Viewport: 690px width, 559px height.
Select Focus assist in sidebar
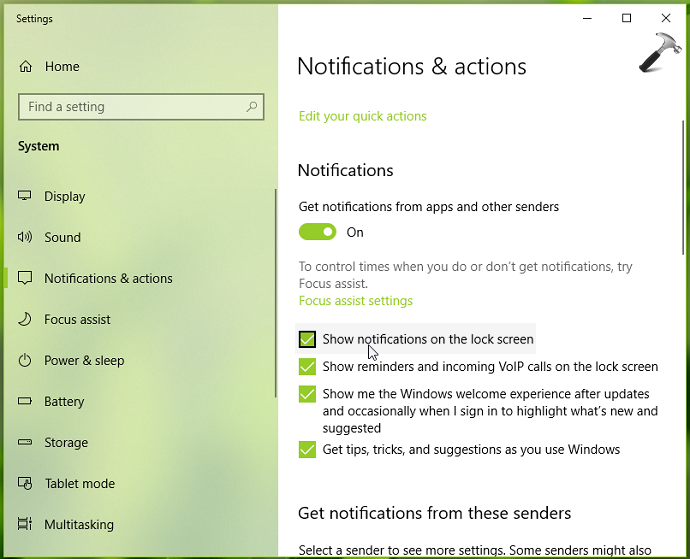[77, 319]
